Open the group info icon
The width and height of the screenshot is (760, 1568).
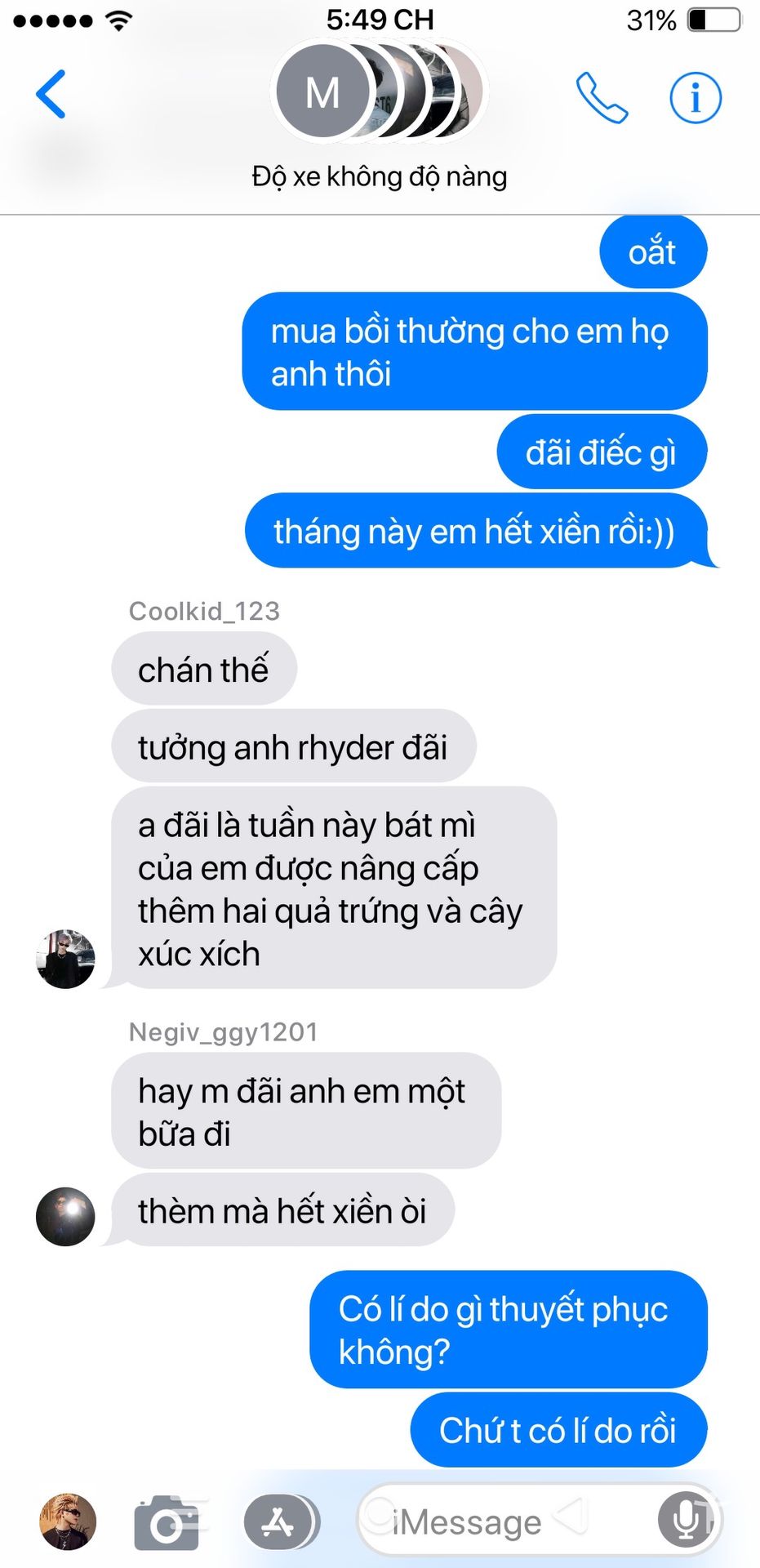pyautogui.click(x=696, y=98)
